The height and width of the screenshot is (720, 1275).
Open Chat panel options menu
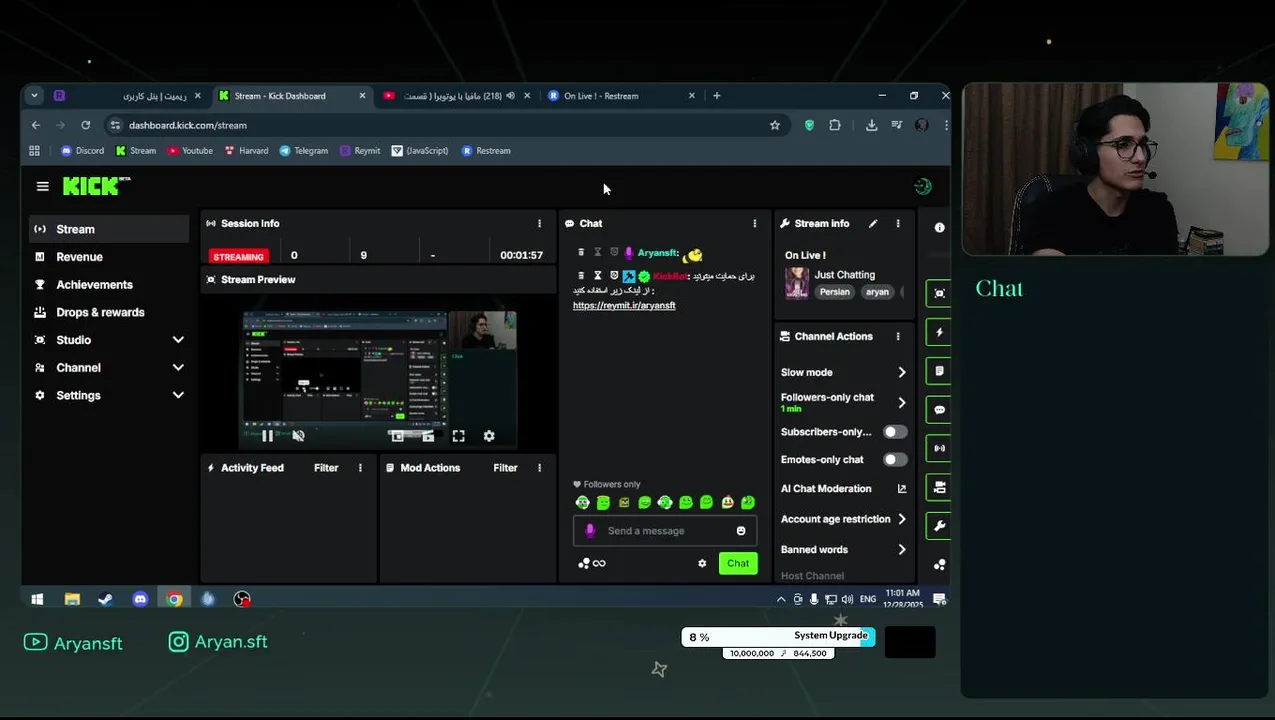pyautogui.click(x=755, y=224)
